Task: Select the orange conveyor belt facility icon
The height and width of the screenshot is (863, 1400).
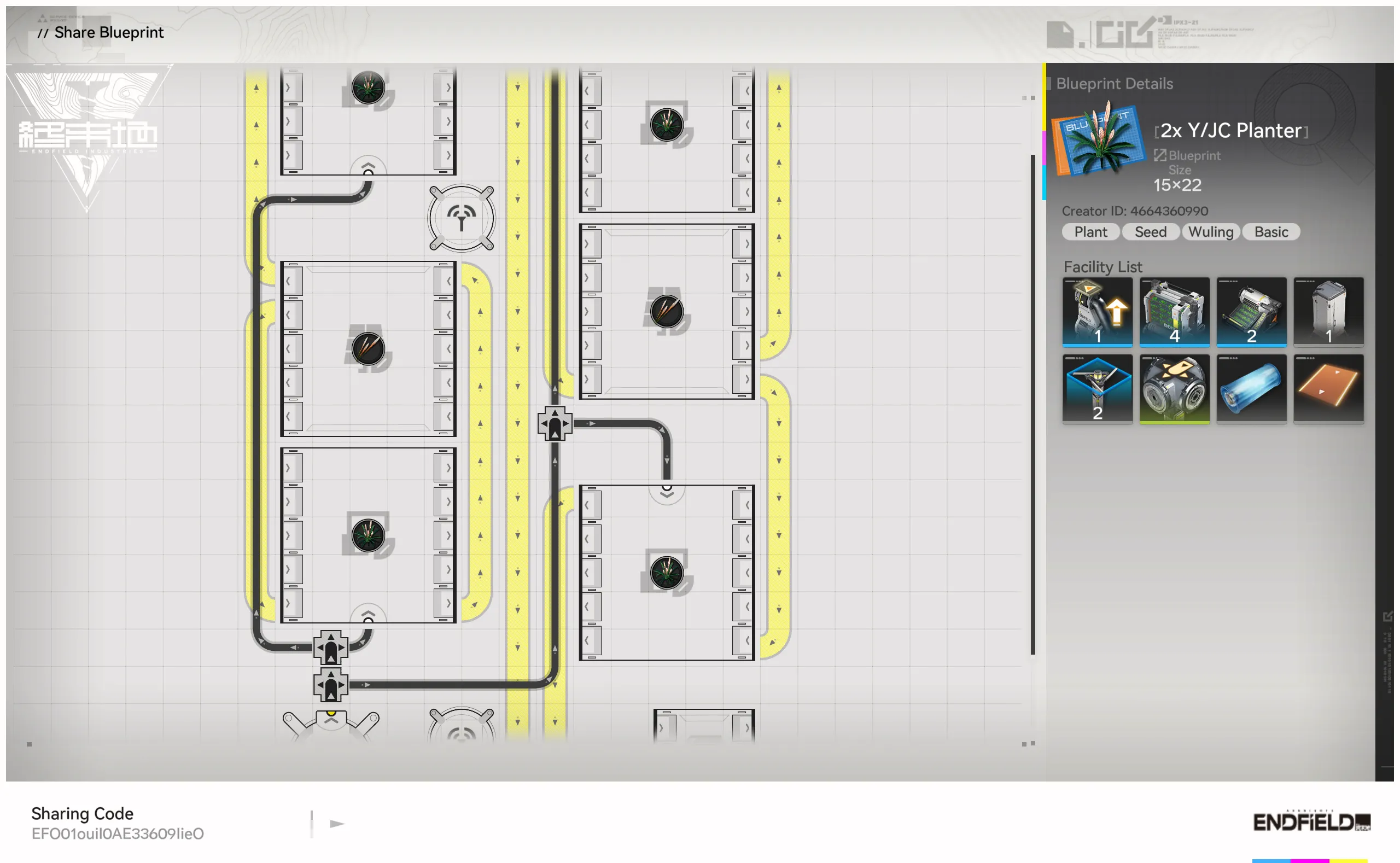Action: point(1328,389)
